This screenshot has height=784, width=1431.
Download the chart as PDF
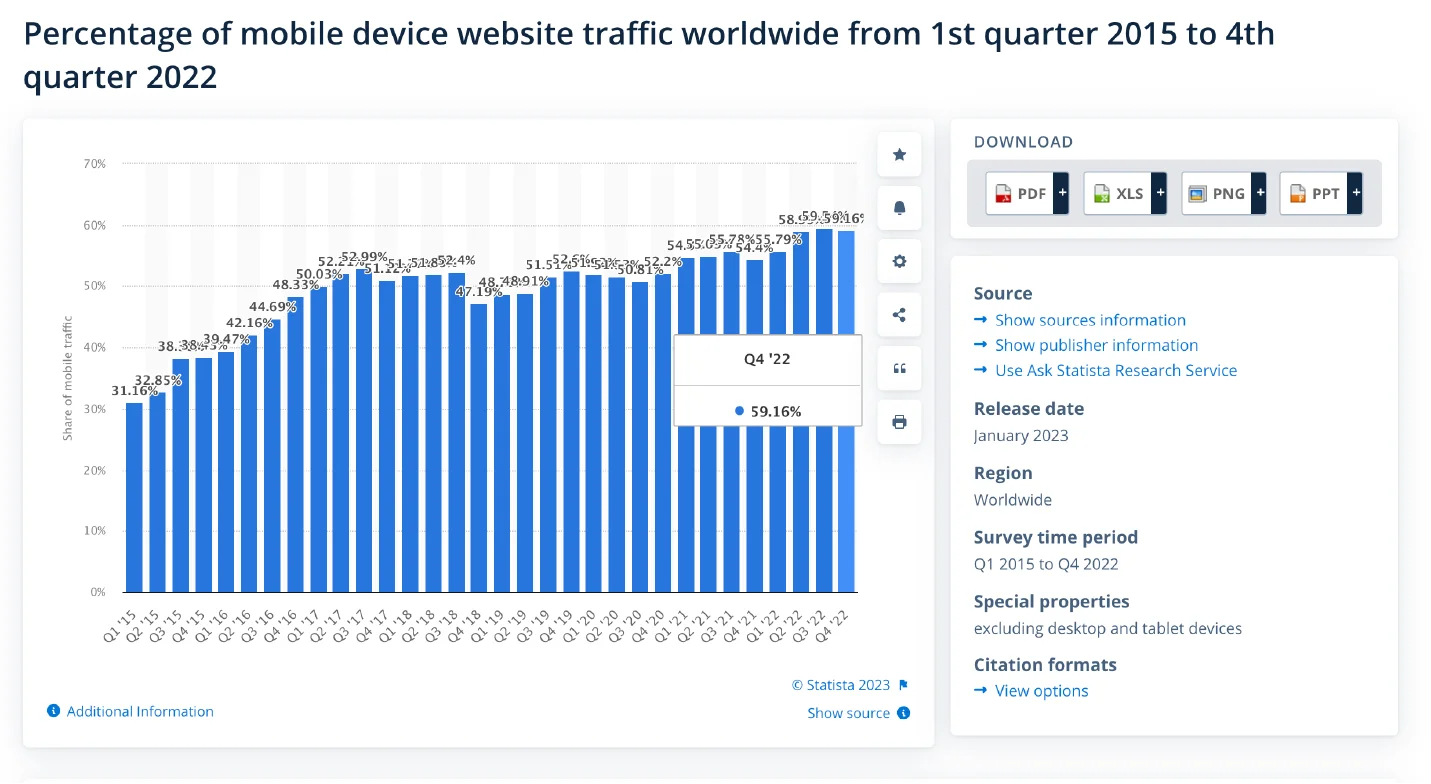[1020, 193]
